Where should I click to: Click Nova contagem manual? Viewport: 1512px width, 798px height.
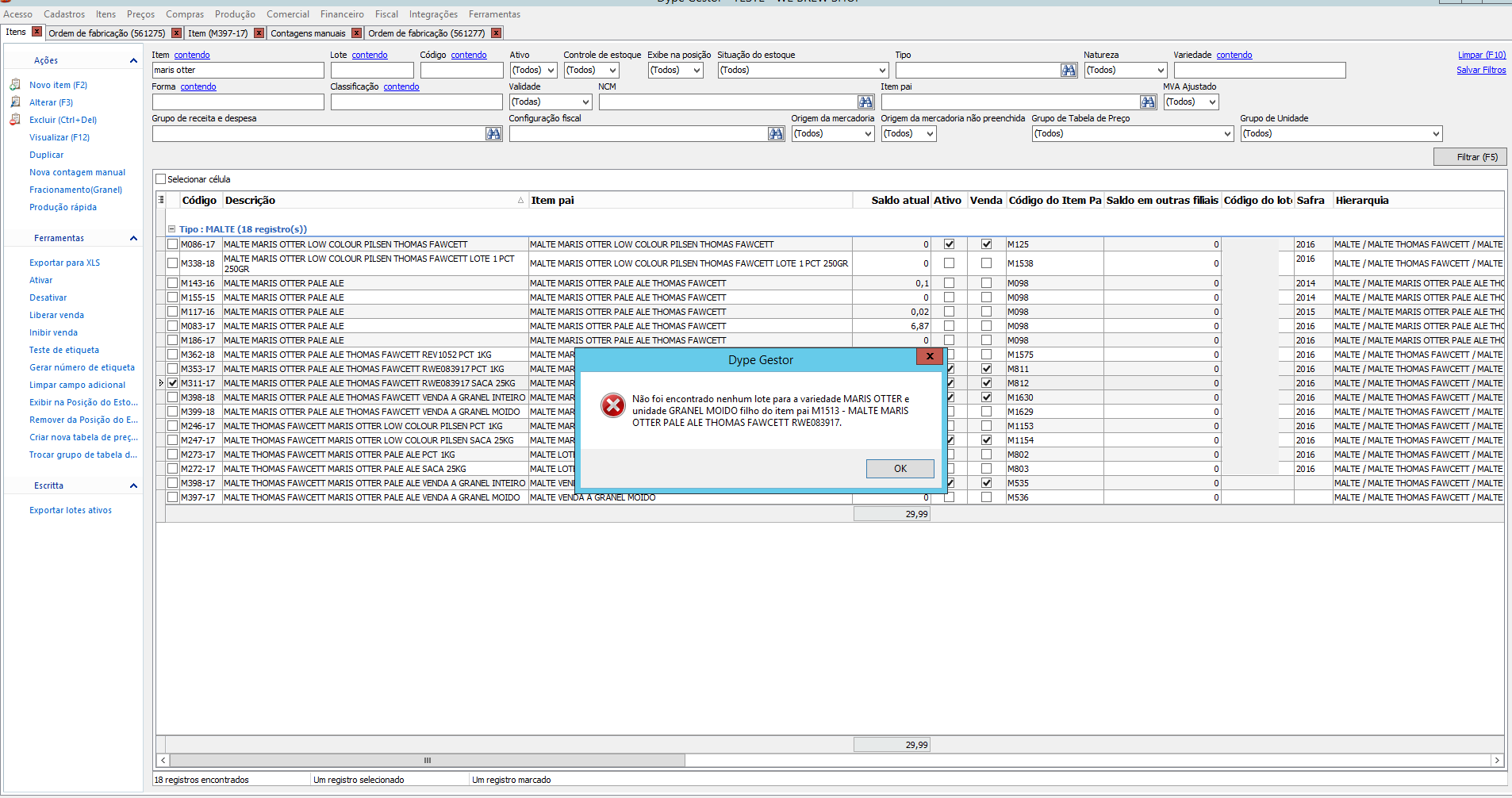(x=78, y=172)
